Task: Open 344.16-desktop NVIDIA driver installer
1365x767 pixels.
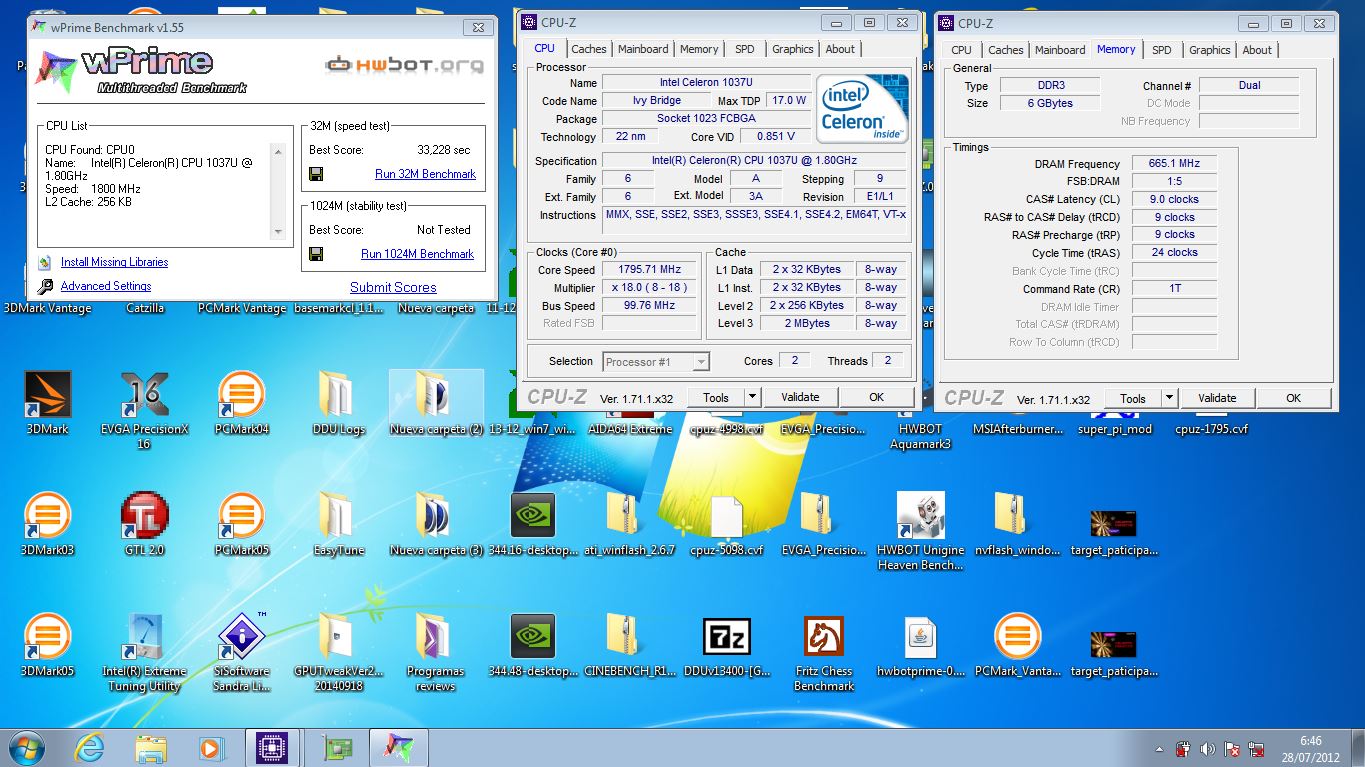Action: pos(532,524)
